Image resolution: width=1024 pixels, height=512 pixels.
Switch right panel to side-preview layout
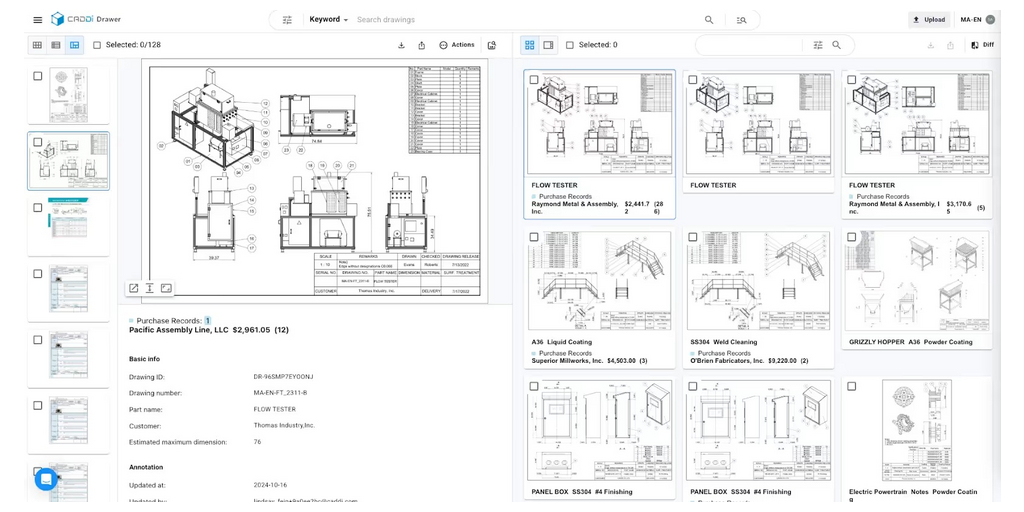[548, 45]
